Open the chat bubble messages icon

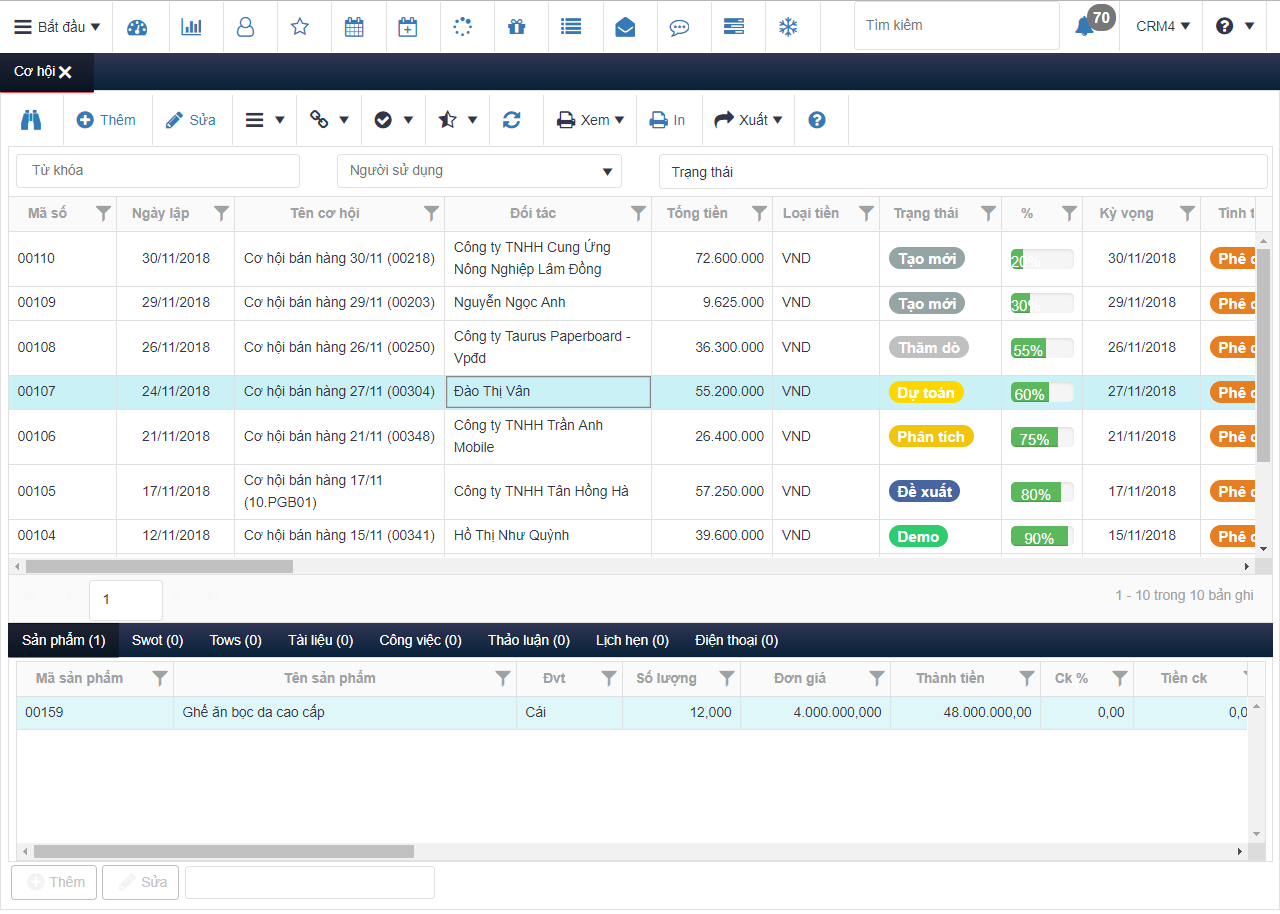[x=680, y=27]
